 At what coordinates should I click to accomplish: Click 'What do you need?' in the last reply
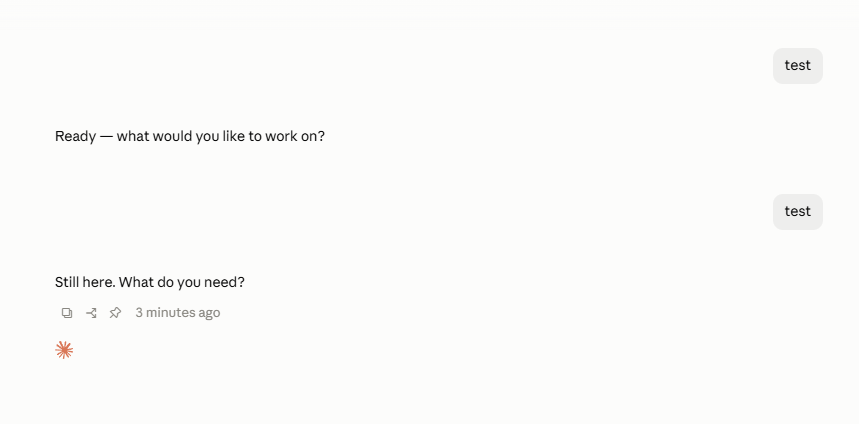[182, 283]
